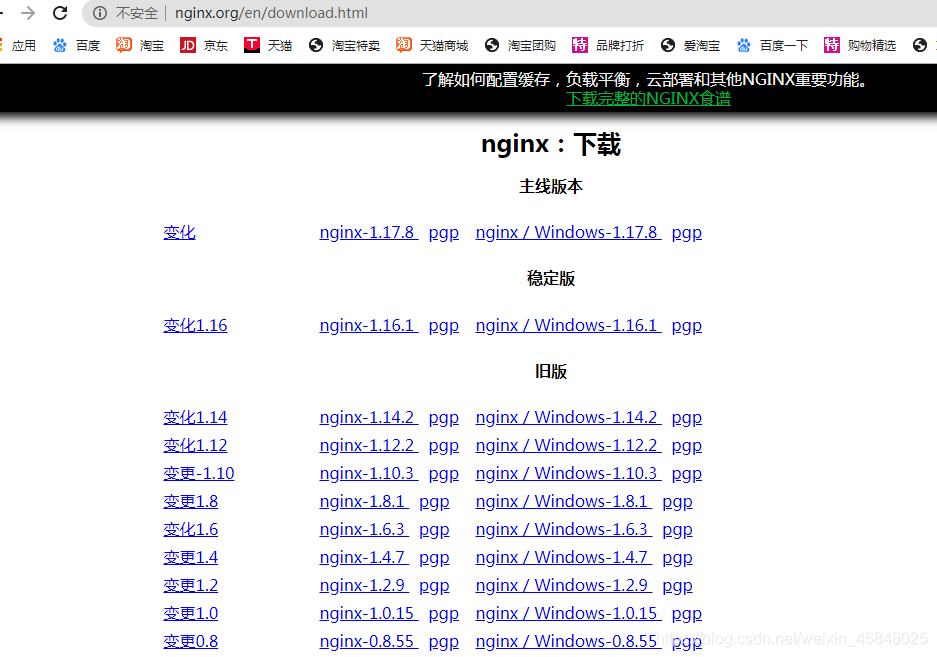Download nginx / Windows-1.2.9
Viewport: 937px width, 657px height.
point(563,586)
